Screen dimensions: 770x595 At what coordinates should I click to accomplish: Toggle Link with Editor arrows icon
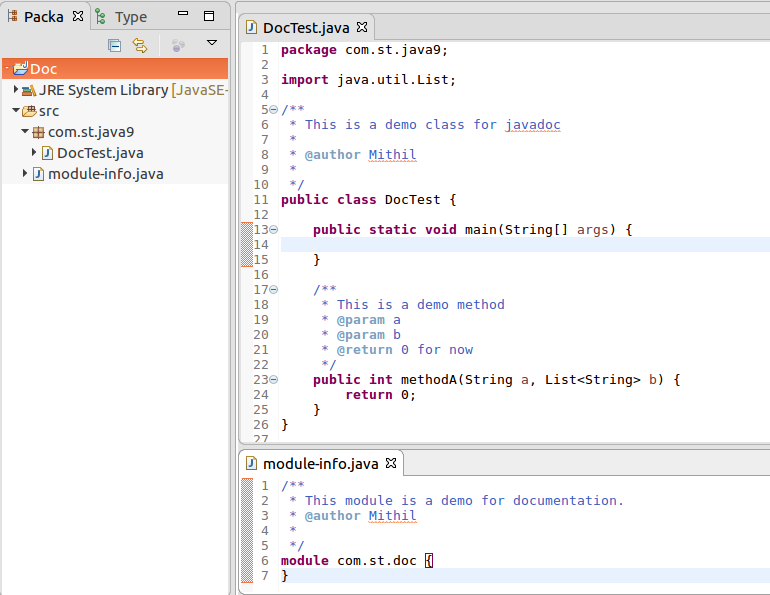pyautogui.click(x=140, y=45)
